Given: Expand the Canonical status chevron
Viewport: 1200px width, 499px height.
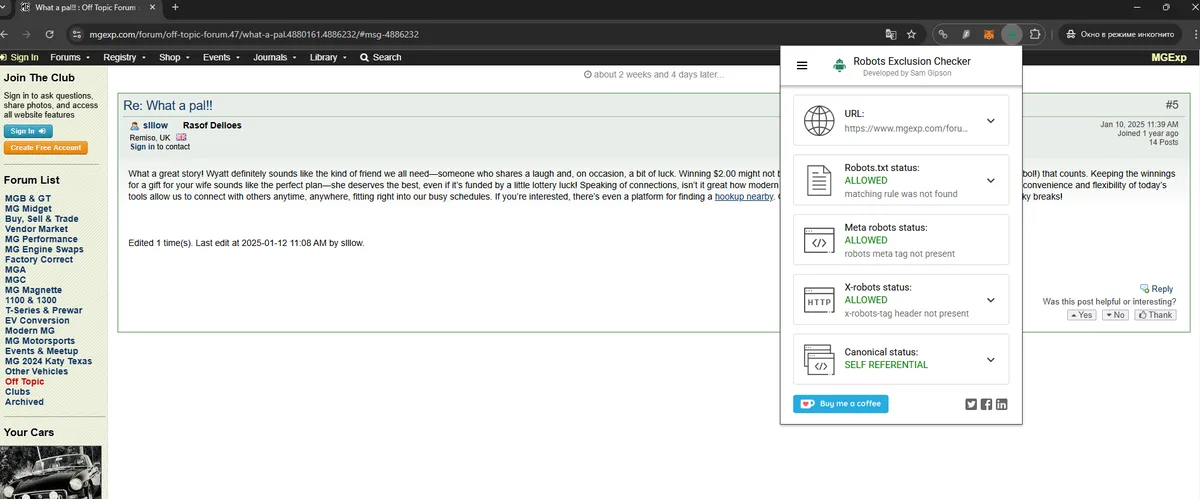Looking at the screenshot, I should (x=990, y=360).
